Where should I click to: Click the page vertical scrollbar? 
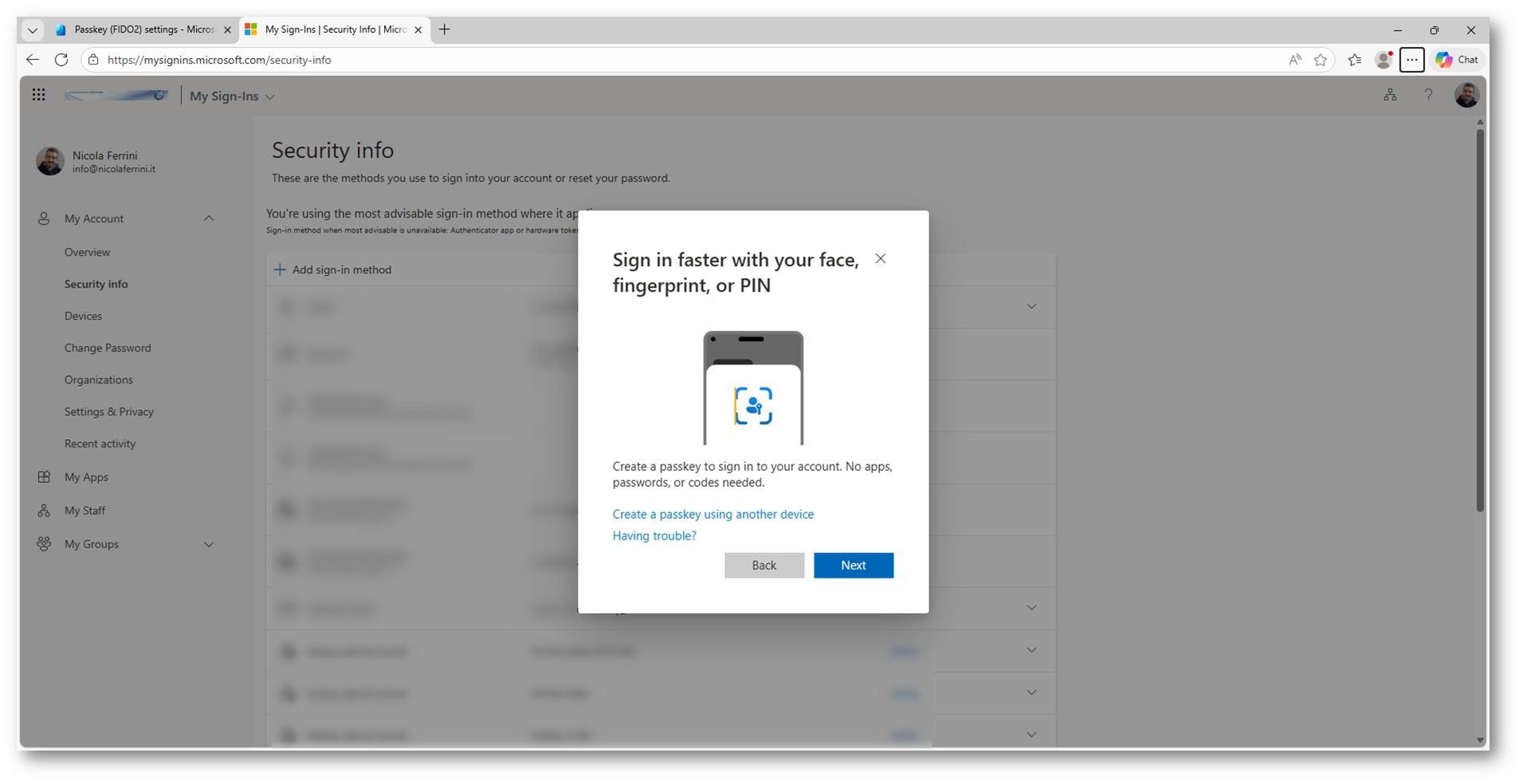(x=1480, y=319)
